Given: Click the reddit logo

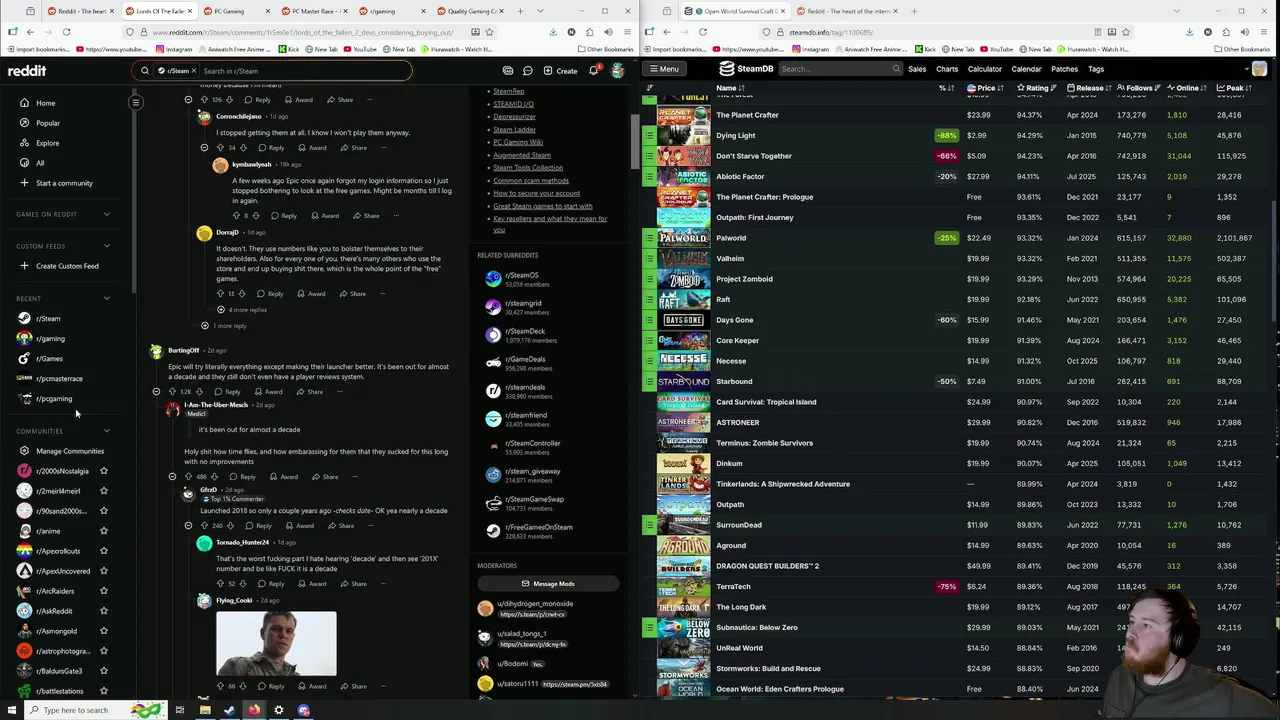Looking at the screenshot, I should [x=27, y=71].
